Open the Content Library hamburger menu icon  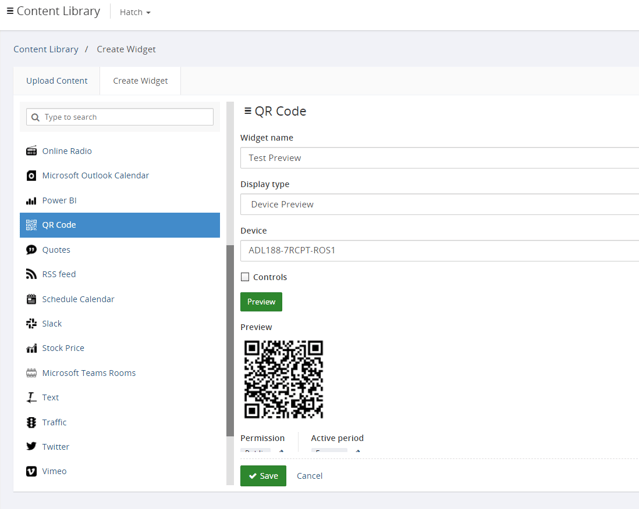point(10,11)
